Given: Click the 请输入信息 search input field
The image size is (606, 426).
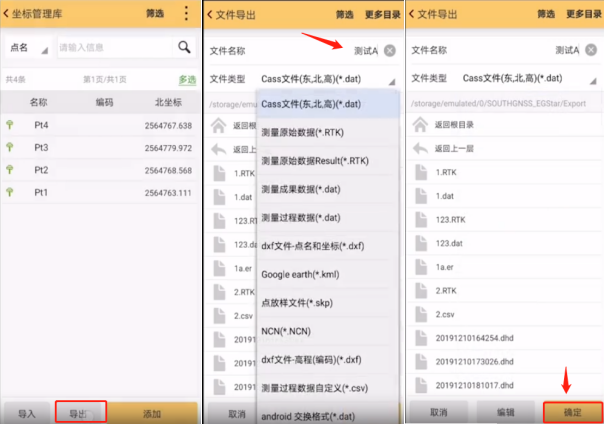Looking at the screenshot, I should click(112, 47).
